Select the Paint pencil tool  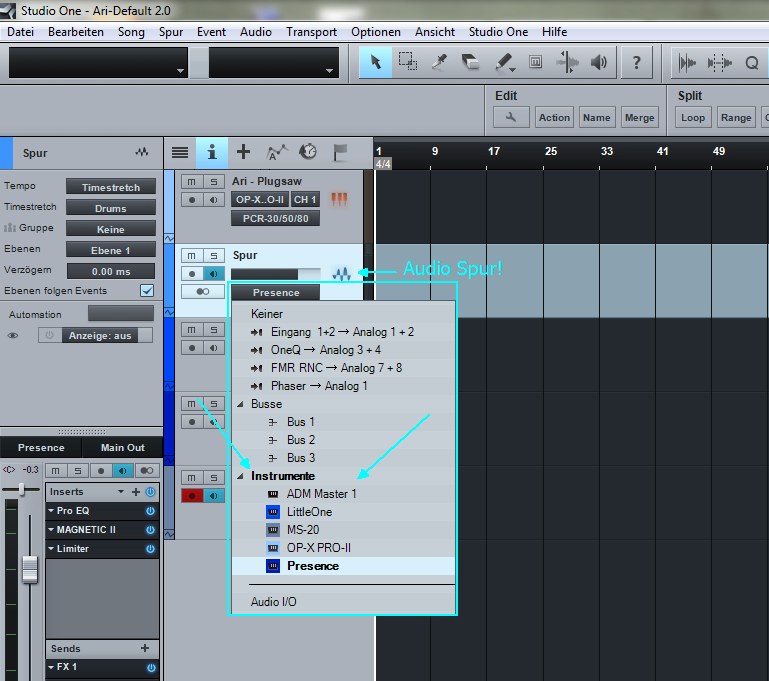[504, 62]
